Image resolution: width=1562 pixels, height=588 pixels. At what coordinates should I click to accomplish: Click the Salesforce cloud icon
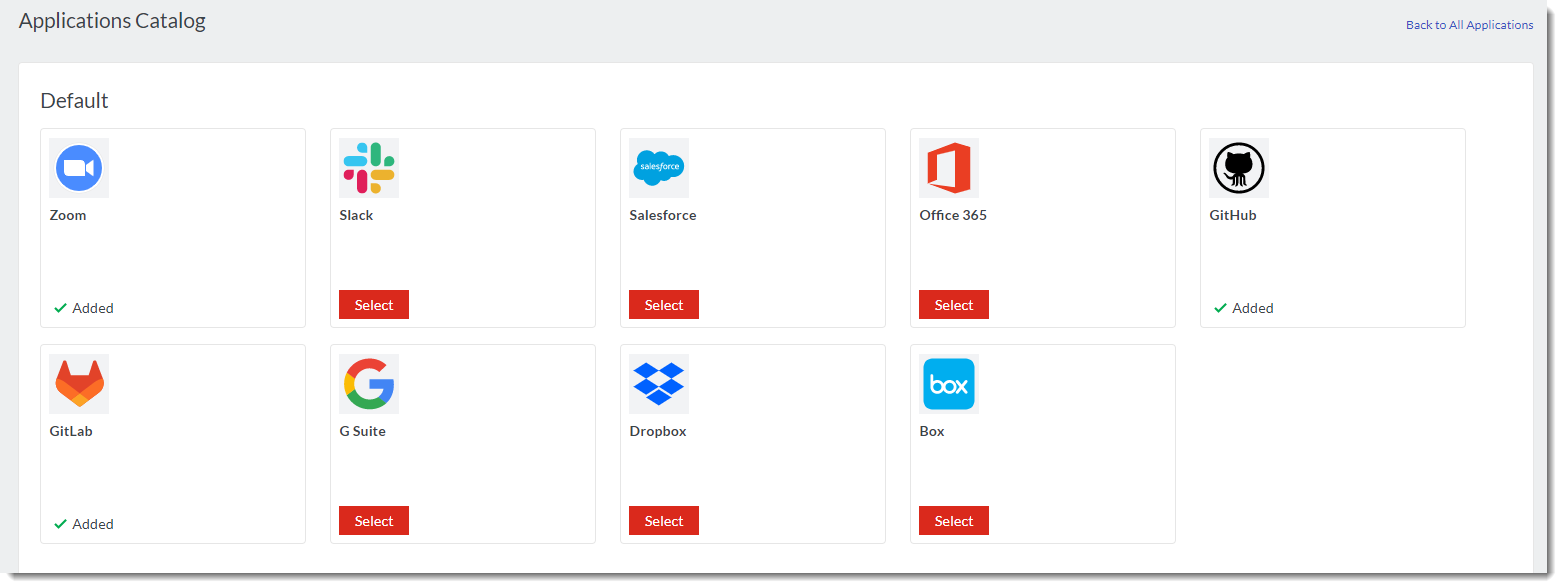(659, 168)
